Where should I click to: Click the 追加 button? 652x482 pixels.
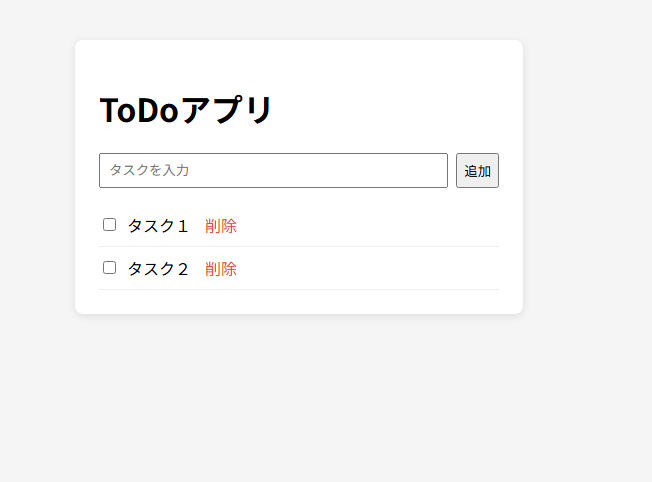tap(477, 171)
